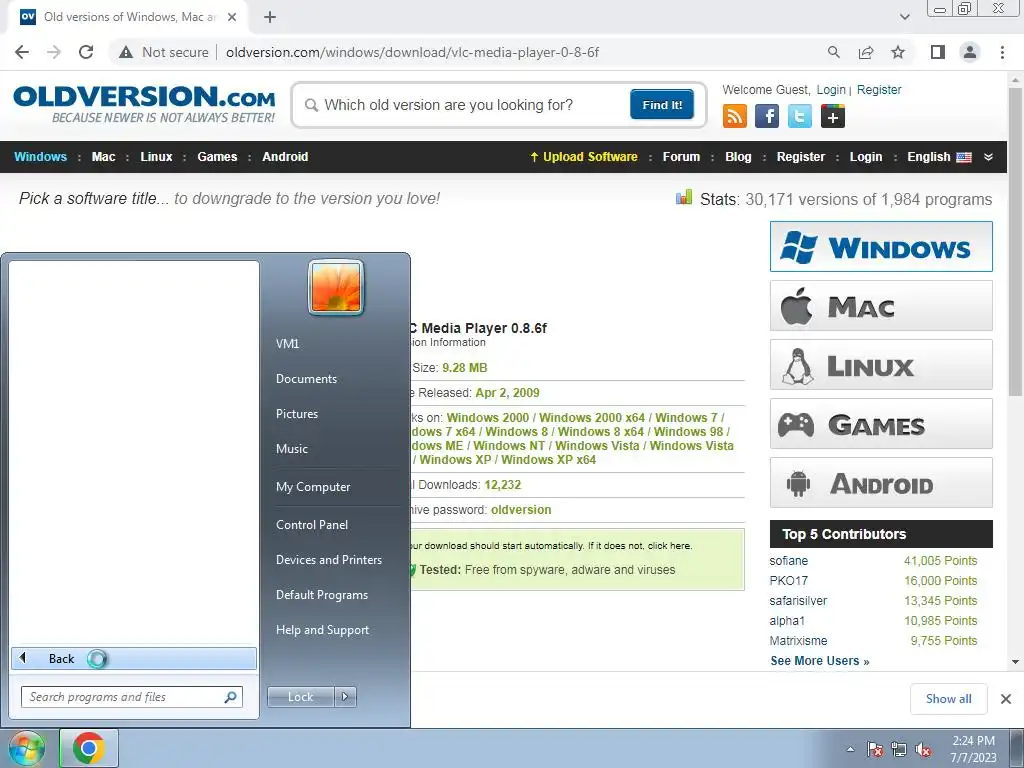1024x768 pixels.
Task: Click the OLDVERSION.COM logo
Action: pyautogui.click(x=144, y=104)
